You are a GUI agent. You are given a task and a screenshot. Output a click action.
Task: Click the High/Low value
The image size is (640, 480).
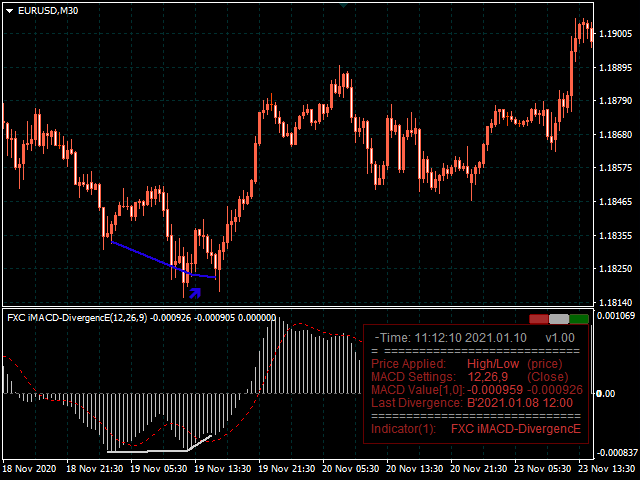[493, 364]
